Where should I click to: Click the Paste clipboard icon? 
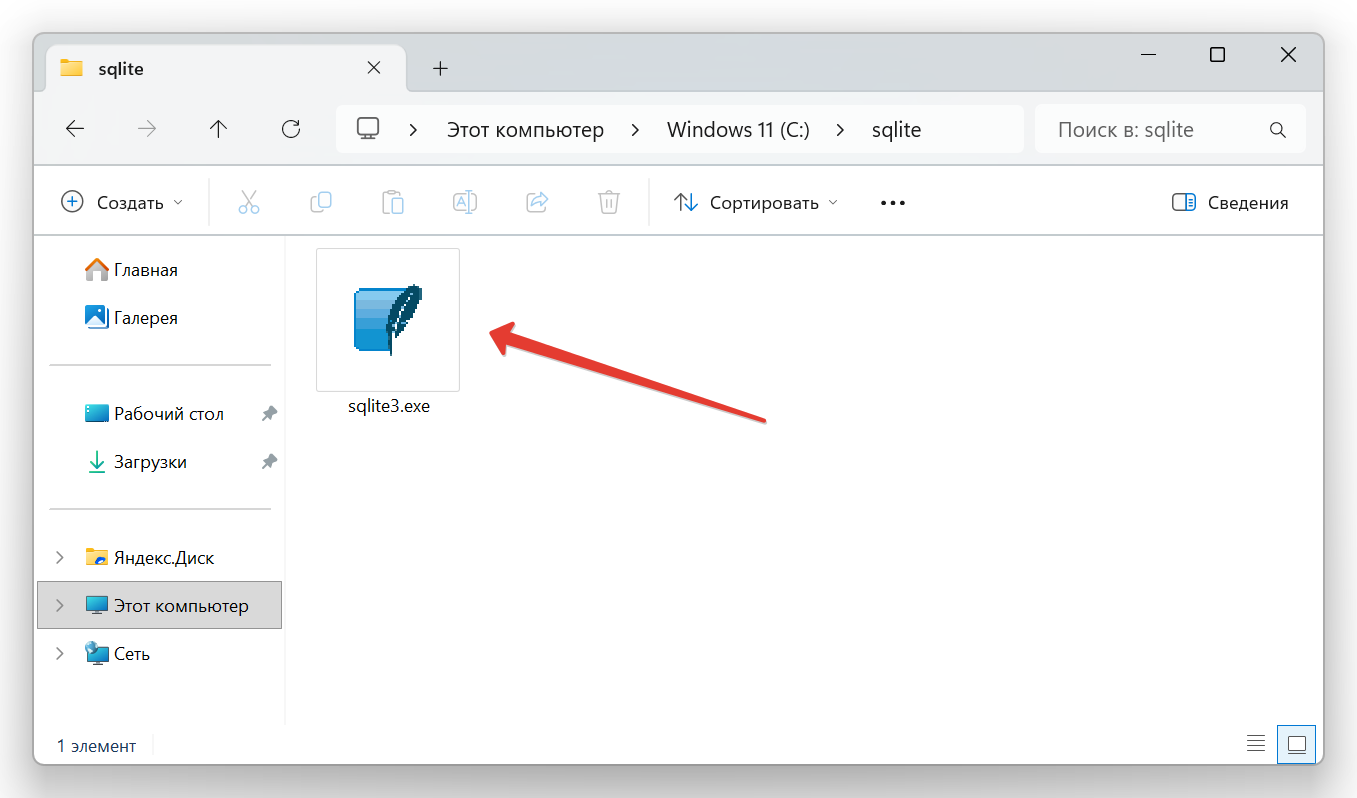(x=393, y=203)
